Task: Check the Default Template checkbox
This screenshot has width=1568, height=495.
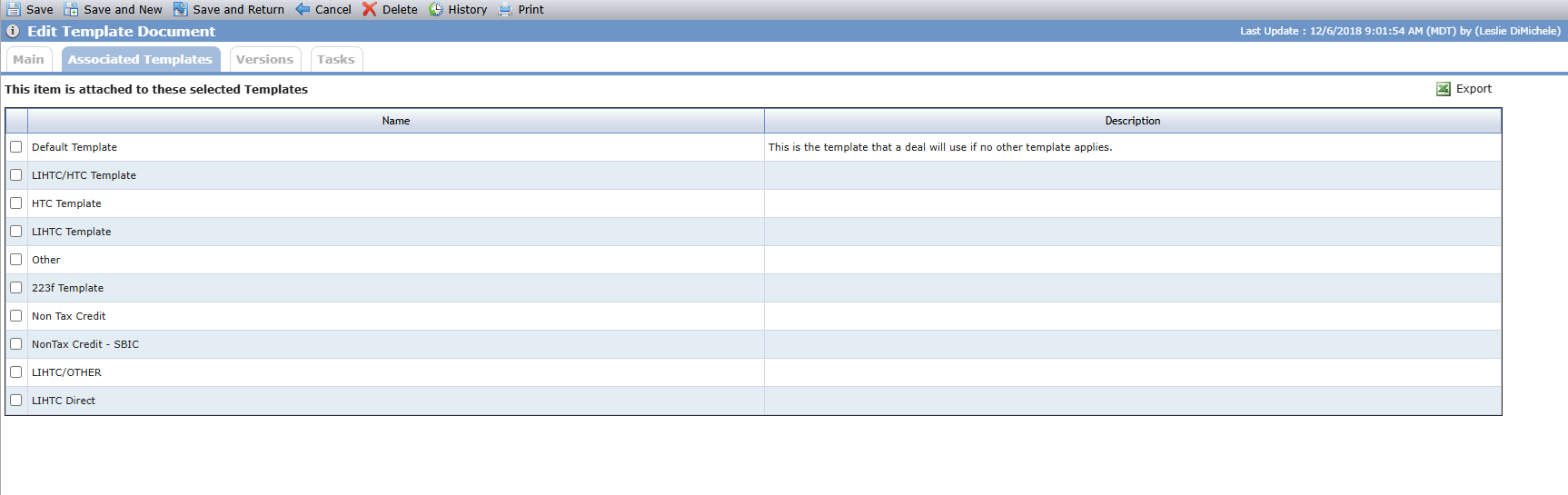Action: 16,147
